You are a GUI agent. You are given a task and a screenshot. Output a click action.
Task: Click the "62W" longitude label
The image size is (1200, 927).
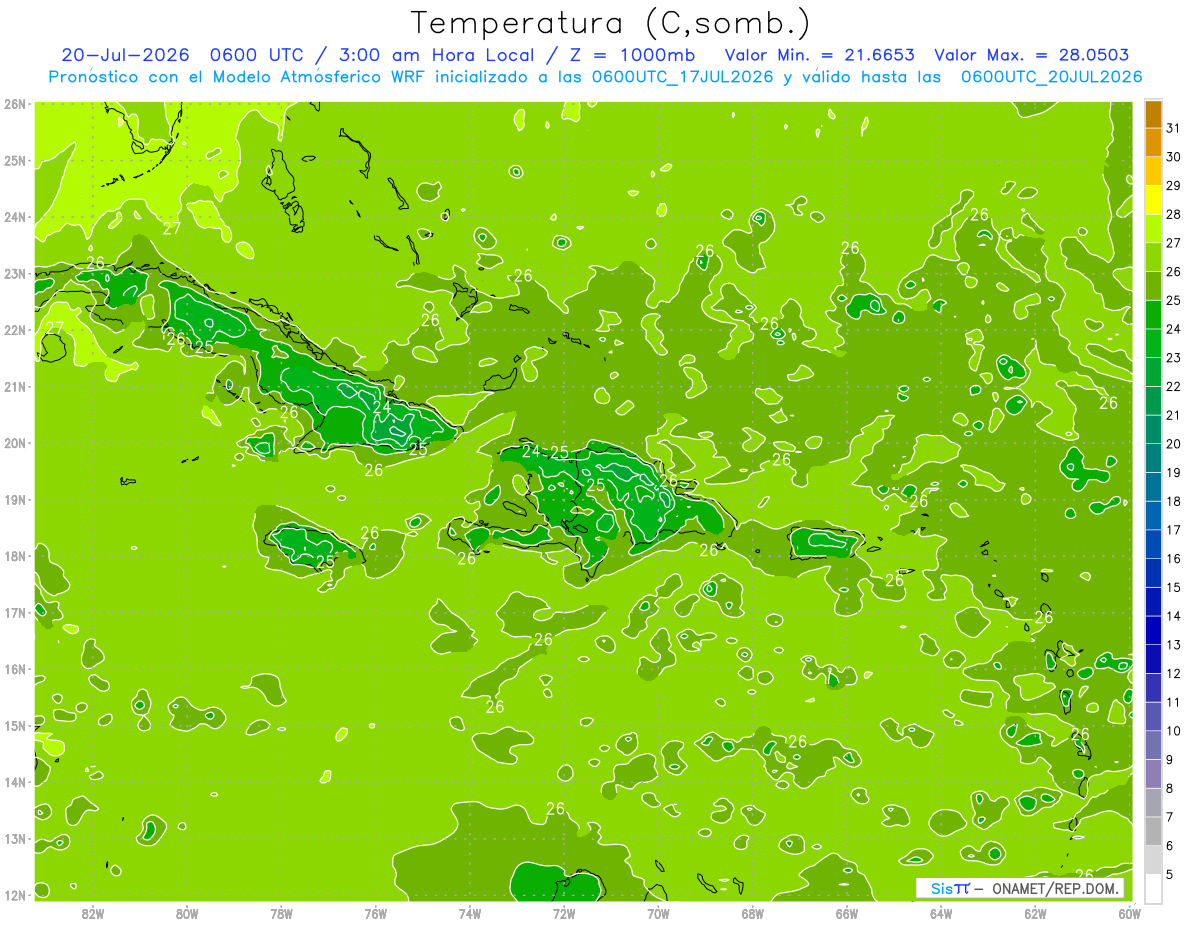click(1035, 913)
